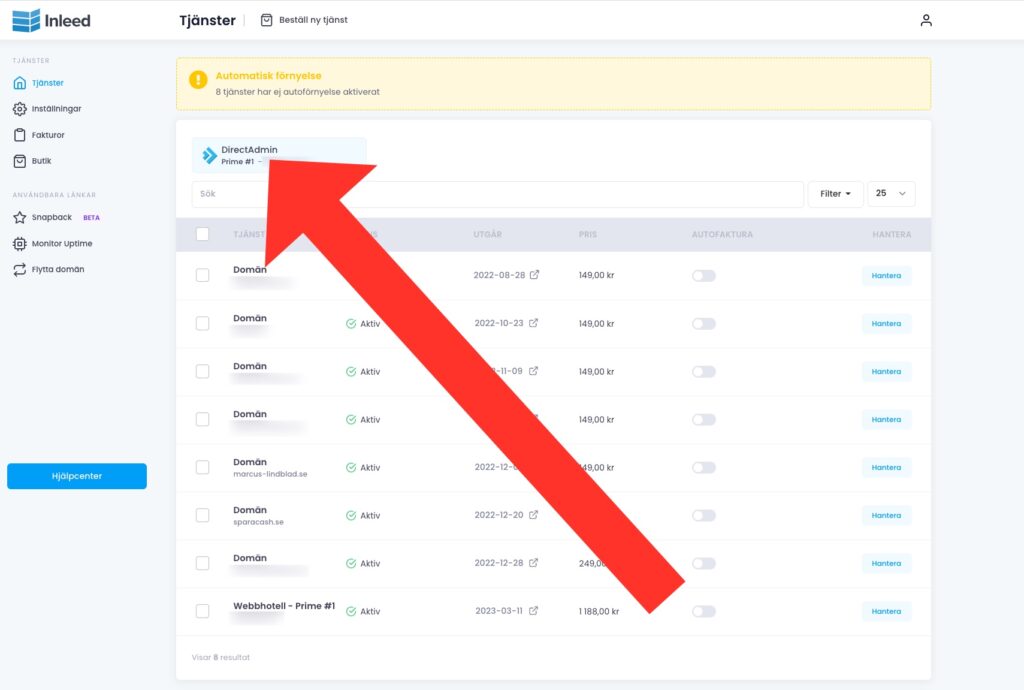1024x690 pixels.
Task: Check the box for the domain expiring 2022-10-23
Action: [x=202, y=324]
